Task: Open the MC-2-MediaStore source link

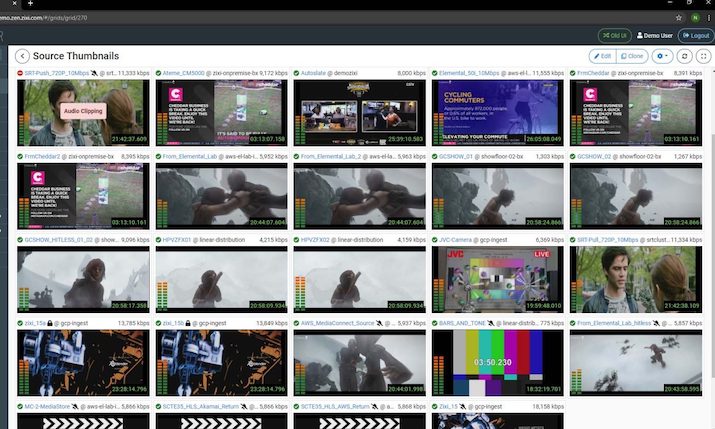Action: [x=47, y=407]
